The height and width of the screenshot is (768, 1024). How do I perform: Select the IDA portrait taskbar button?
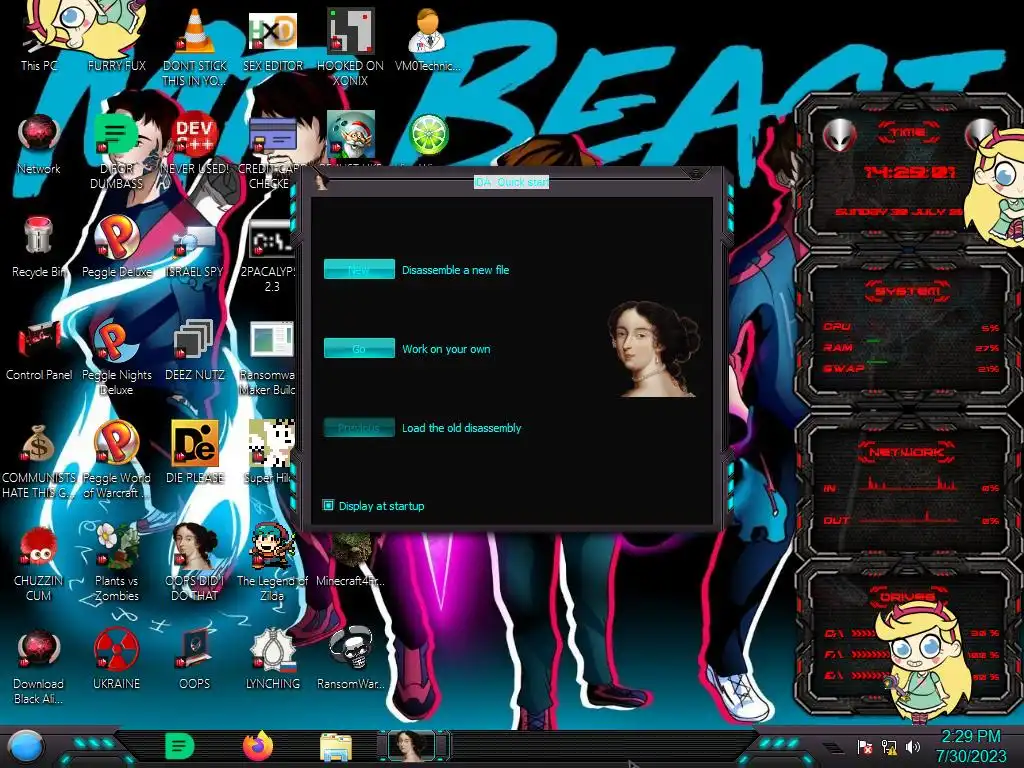[x=411, y=746]
